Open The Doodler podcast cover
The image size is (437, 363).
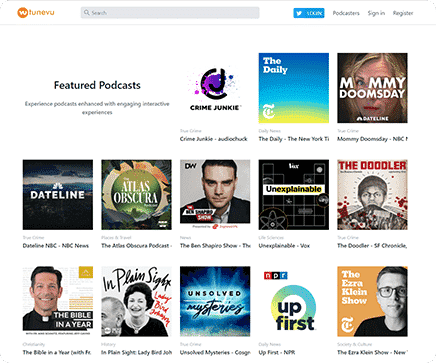click(372, 195)
